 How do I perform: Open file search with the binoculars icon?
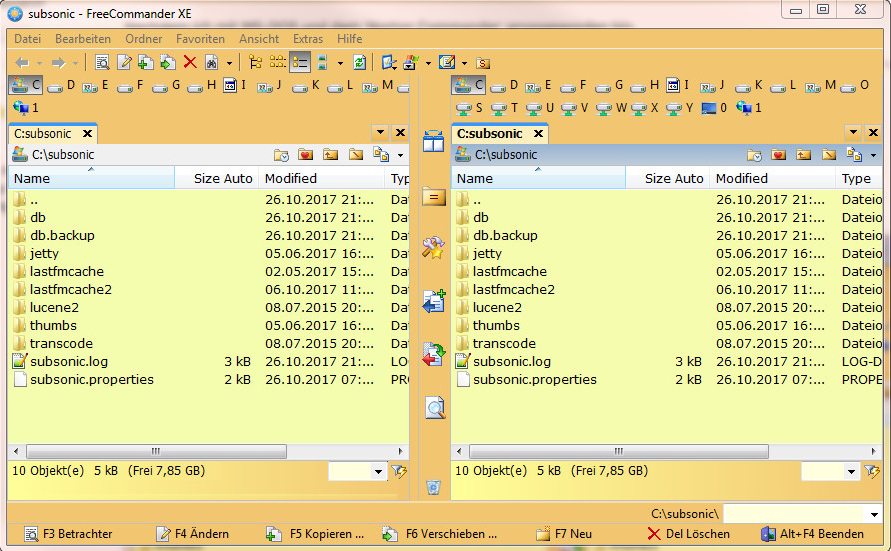[212, 62]
